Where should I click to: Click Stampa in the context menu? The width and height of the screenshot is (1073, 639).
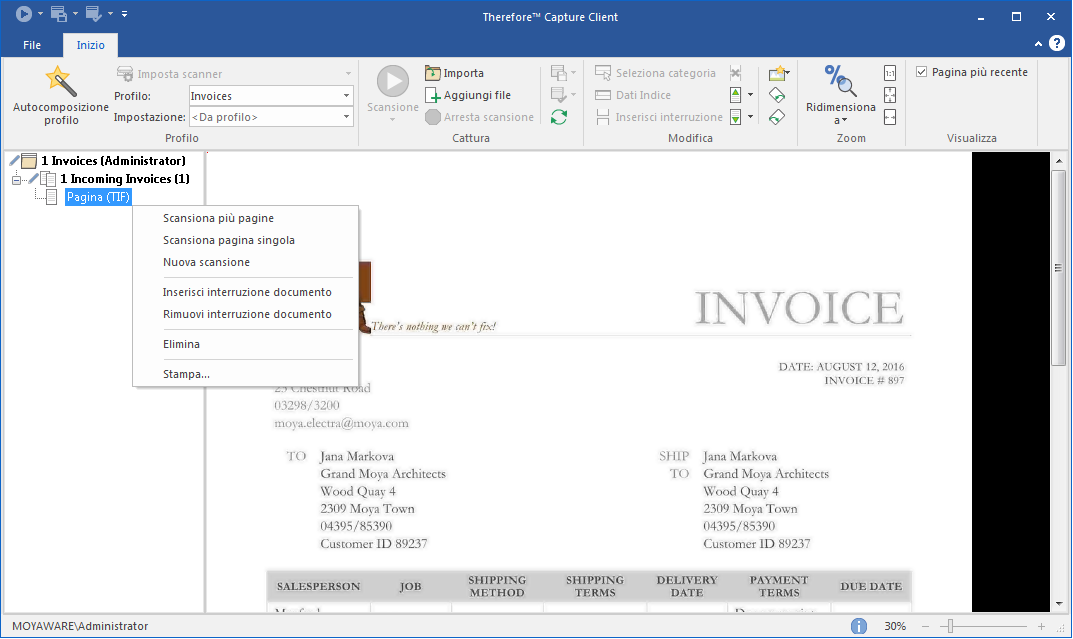point(186,373)
